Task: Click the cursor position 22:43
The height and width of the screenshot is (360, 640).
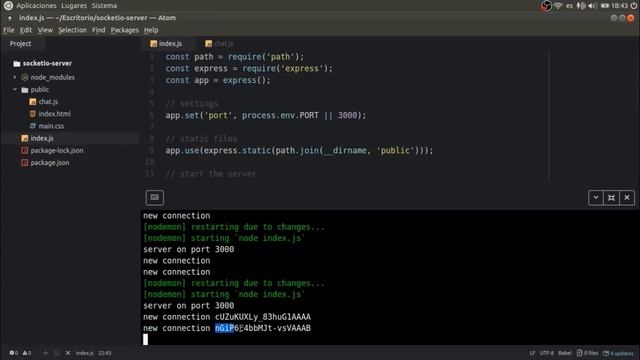Action: (104, 353)
